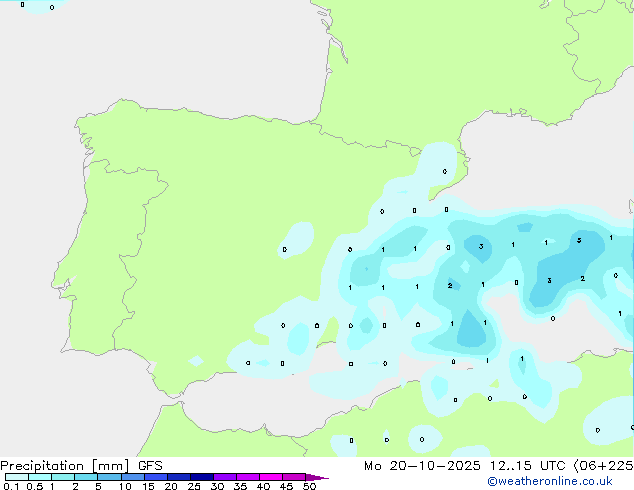Click the '20' legend label

(x=171, y=486)
